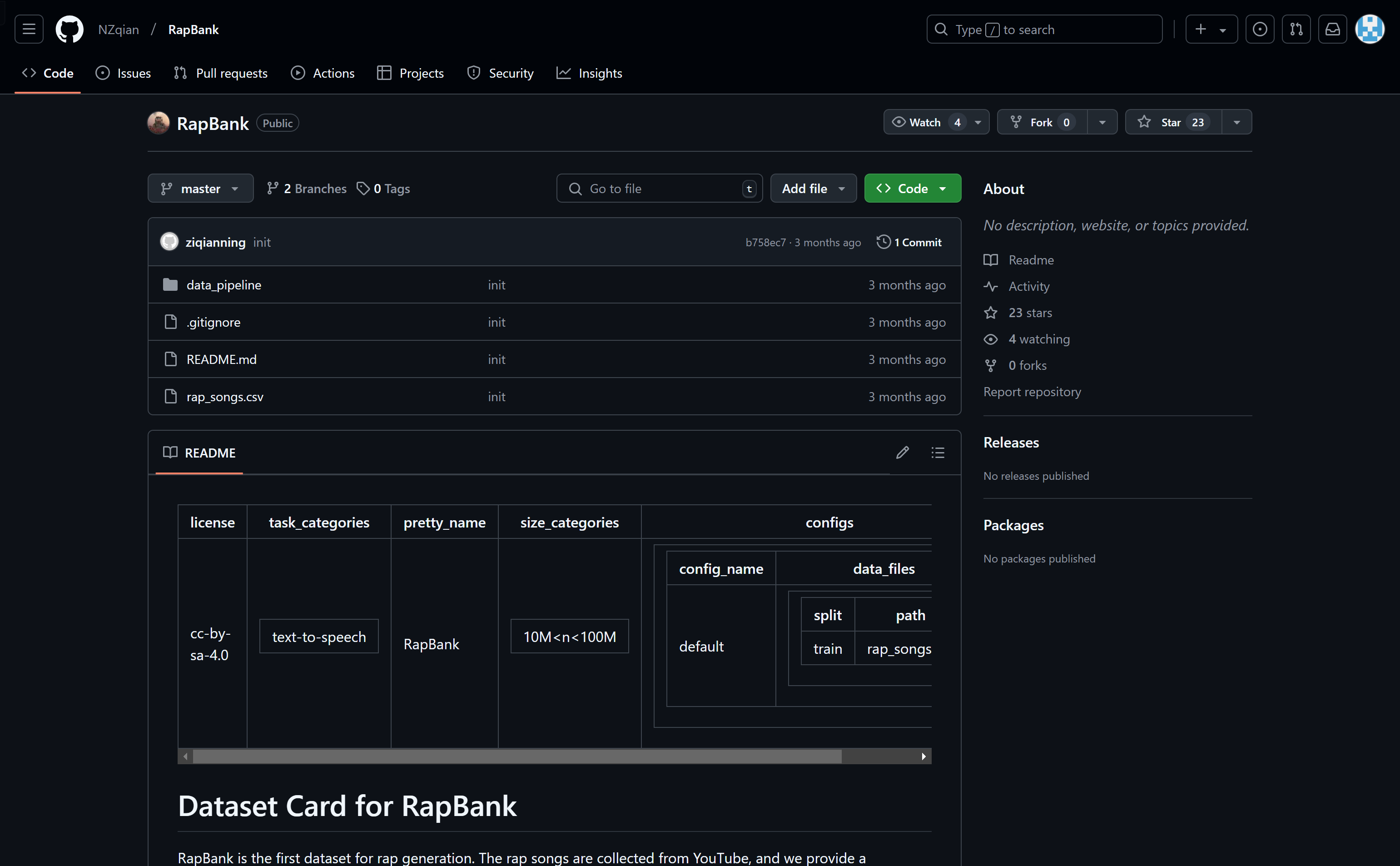Fork the RapBank repository

pyautogui.click(x=1042, y=122)
